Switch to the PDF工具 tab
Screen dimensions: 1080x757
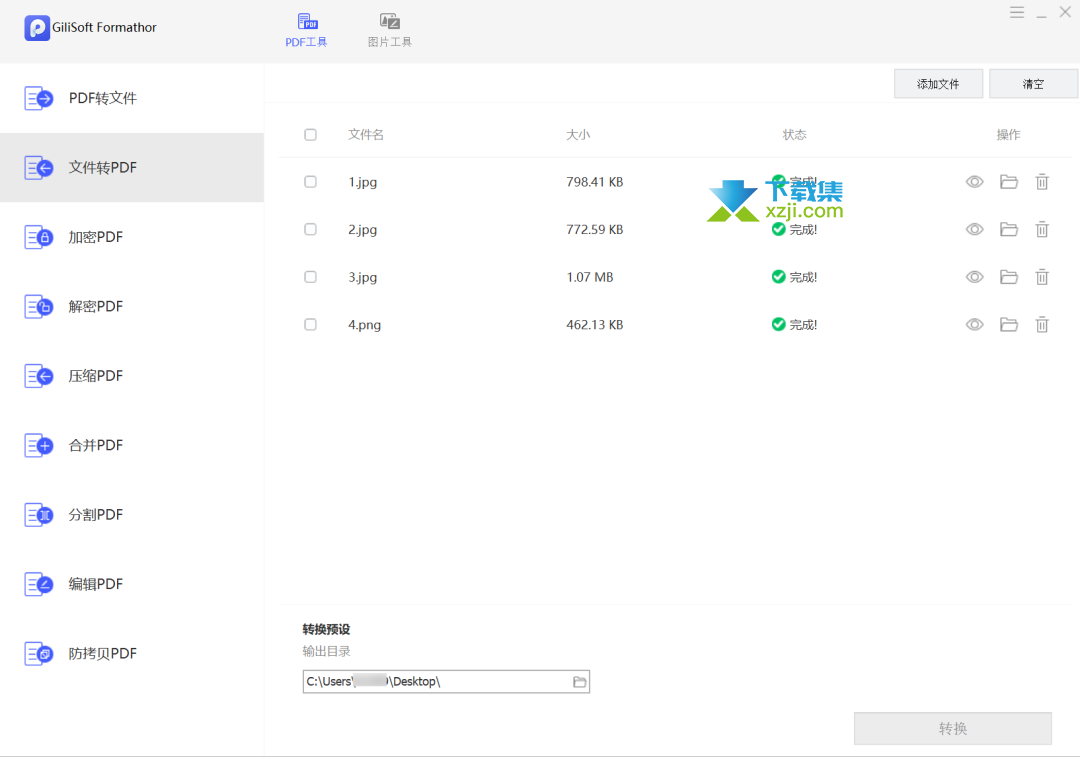click(x=306, y=29)
